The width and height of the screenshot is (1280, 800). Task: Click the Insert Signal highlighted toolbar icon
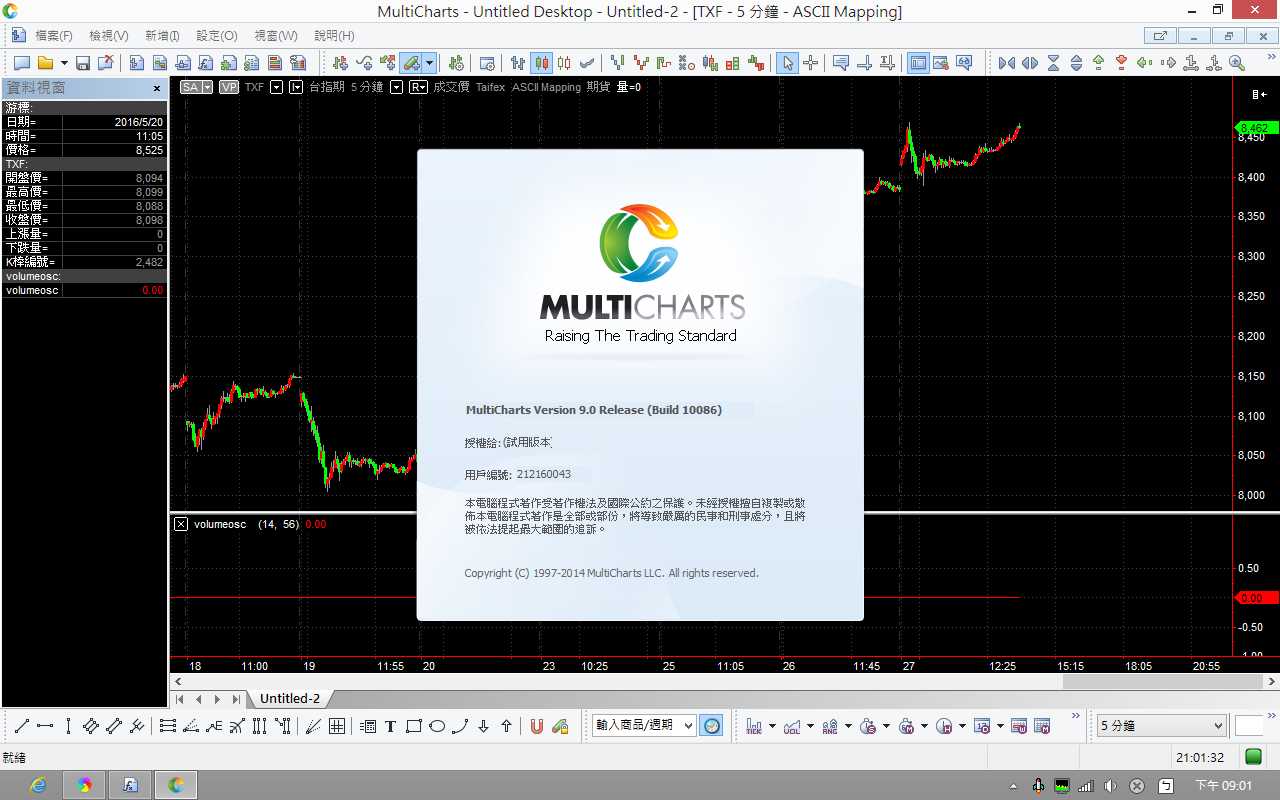coord(411,63)
